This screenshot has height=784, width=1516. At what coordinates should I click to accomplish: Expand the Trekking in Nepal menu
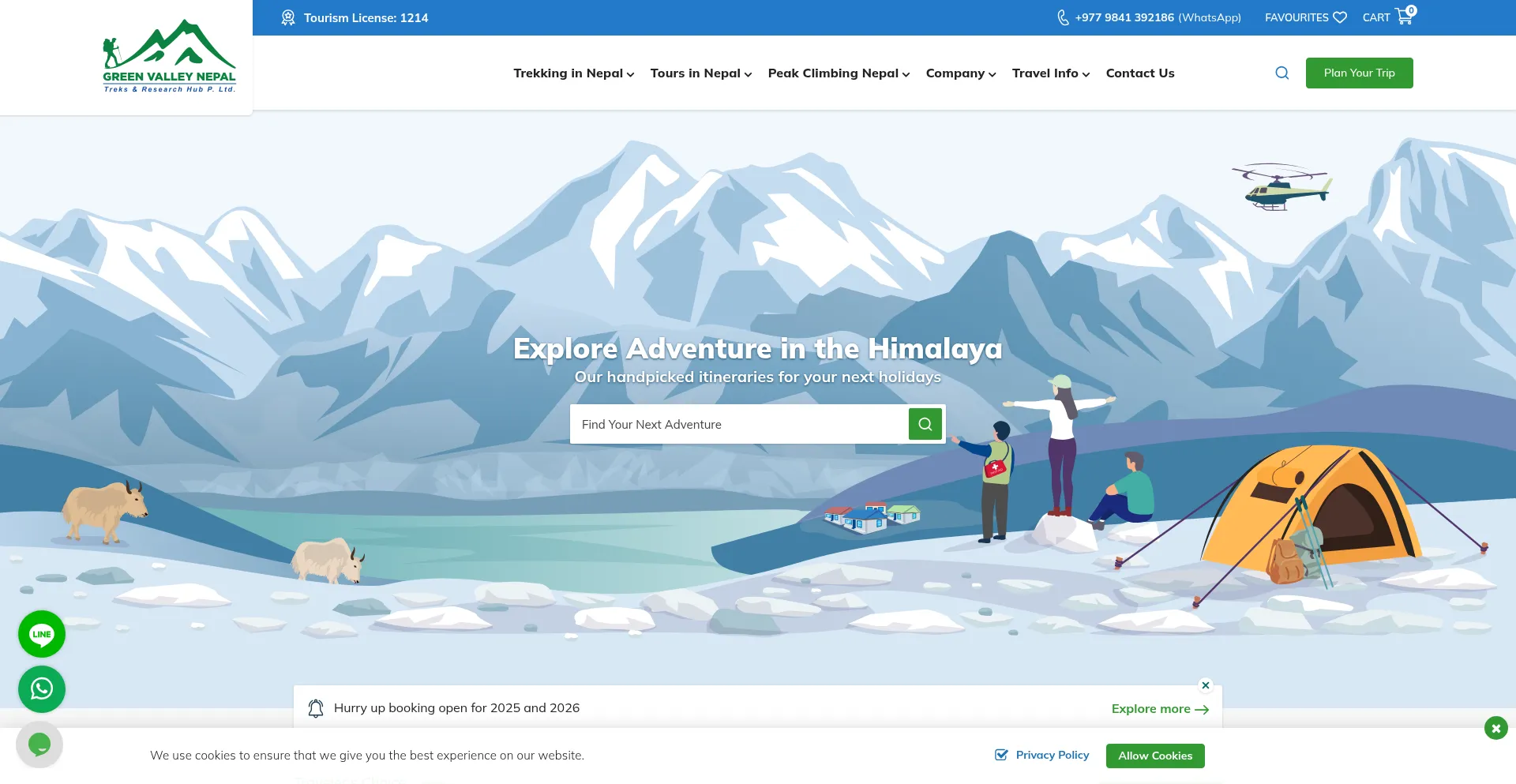click(x=574, y=73)
